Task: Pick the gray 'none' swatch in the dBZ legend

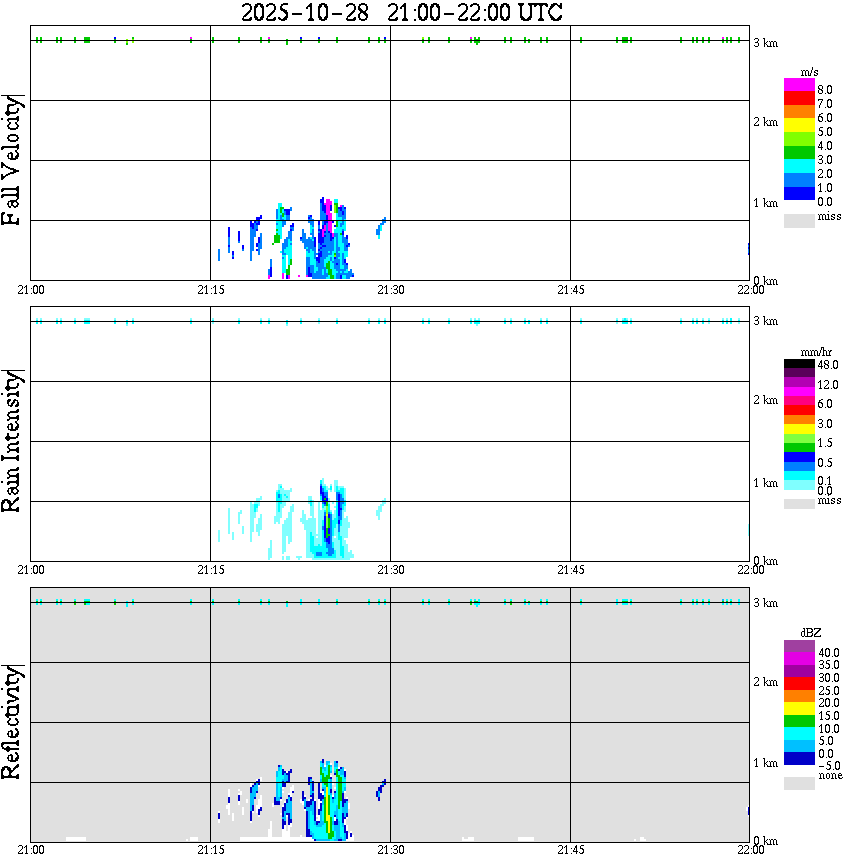Action: pos(799,783)
